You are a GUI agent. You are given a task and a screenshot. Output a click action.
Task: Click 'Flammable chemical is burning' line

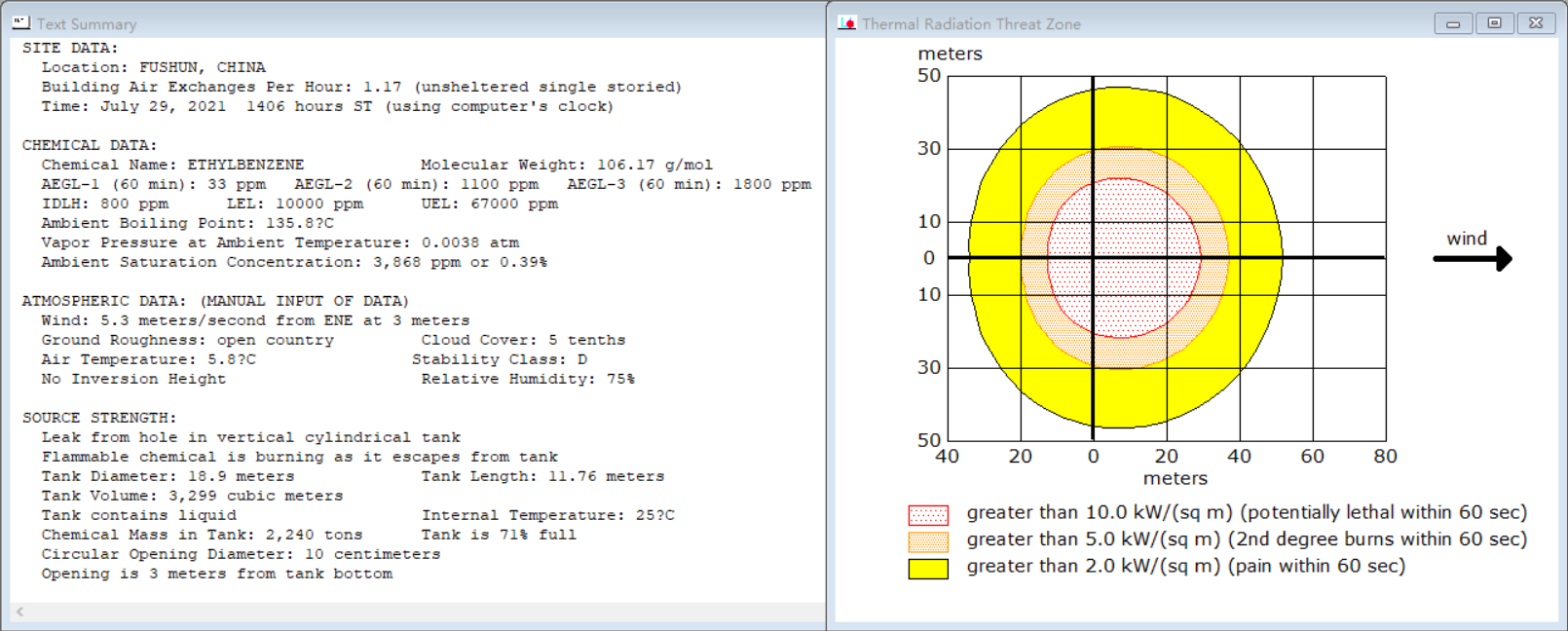click(299, 457)
